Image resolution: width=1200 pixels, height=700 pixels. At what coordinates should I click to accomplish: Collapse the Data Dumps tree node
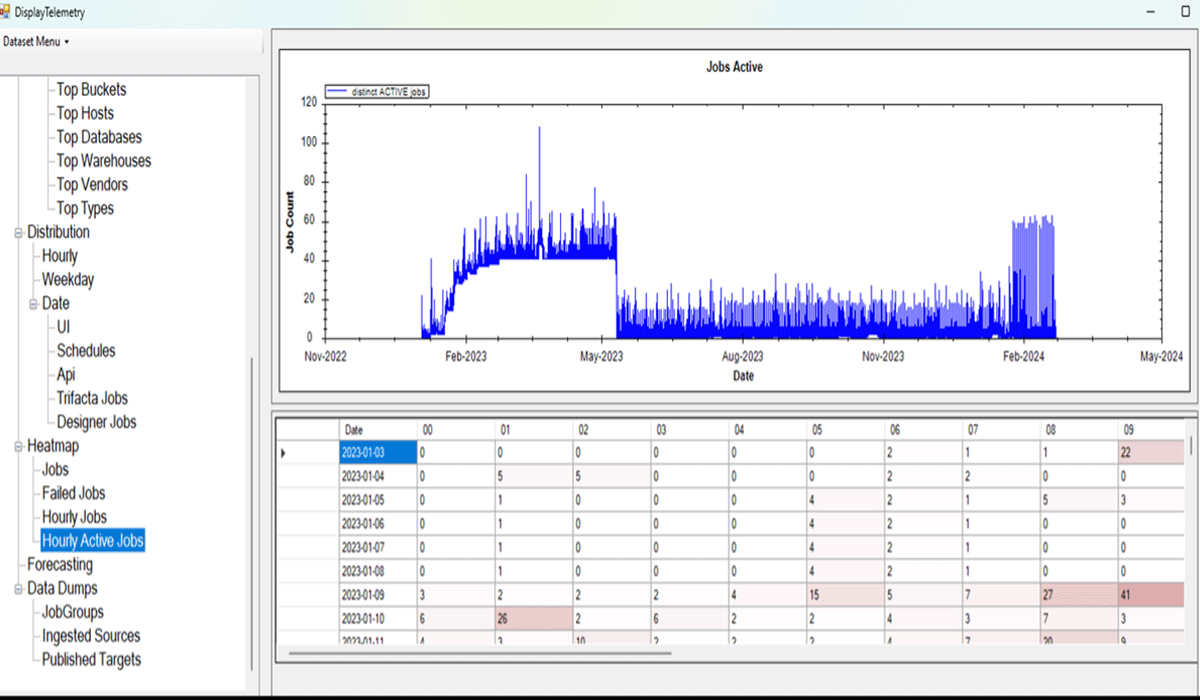coord(19,589)
